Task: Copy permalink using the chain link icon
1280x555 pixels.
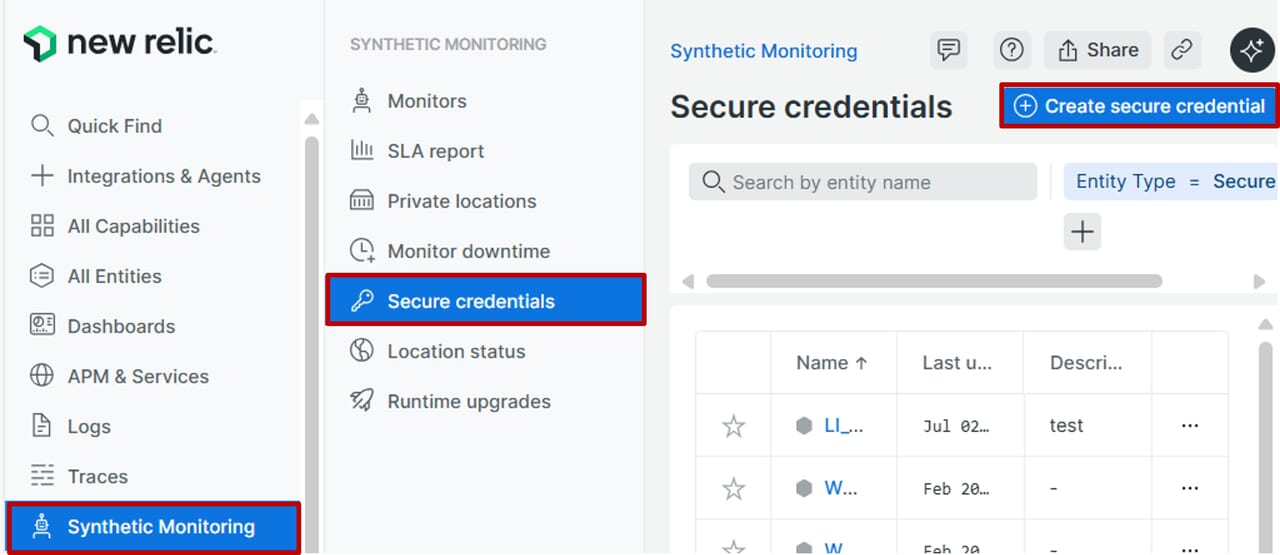Action: pos(1182,50)
